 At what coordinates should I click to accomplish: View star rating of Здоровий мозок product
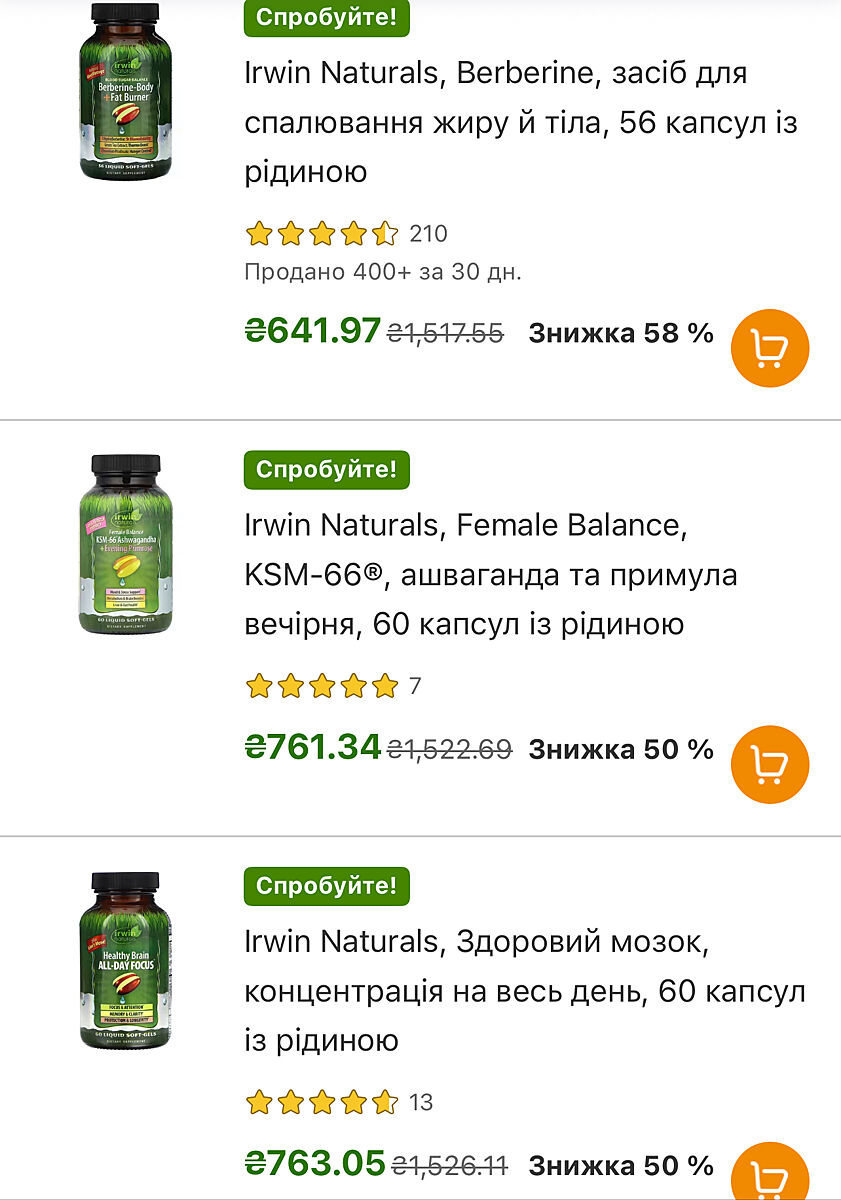coord(321,1102)
